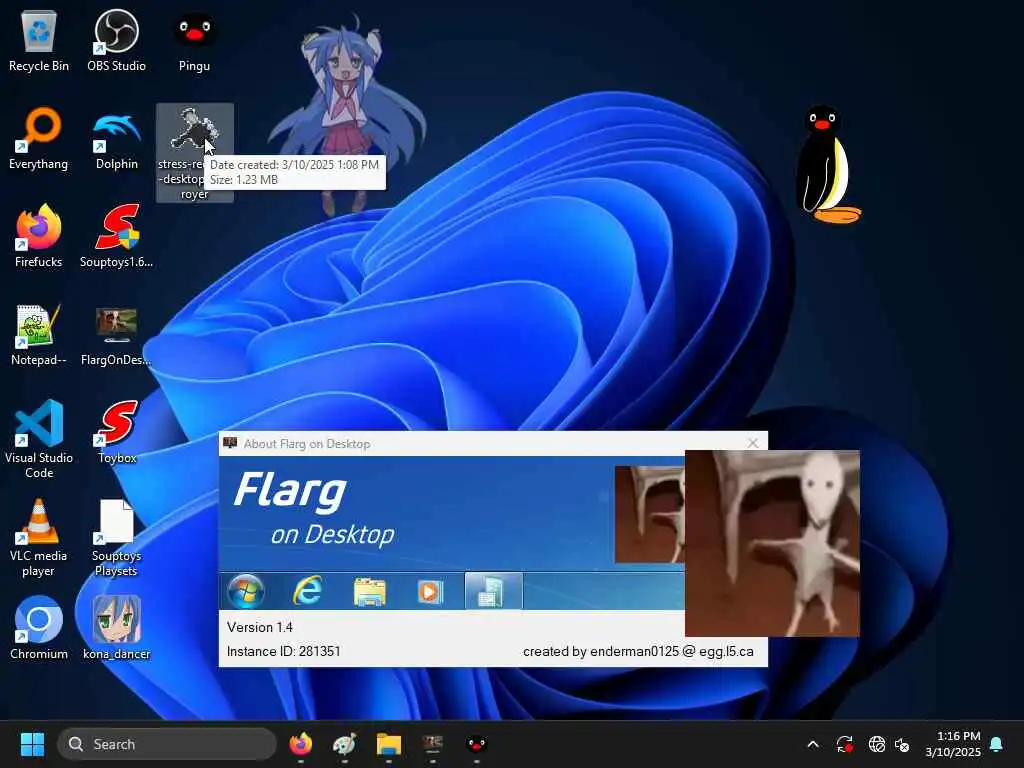The width and height of the screenshot is (1024, 768).
Task: Open network status tray icon
Action: click(876, 744)
